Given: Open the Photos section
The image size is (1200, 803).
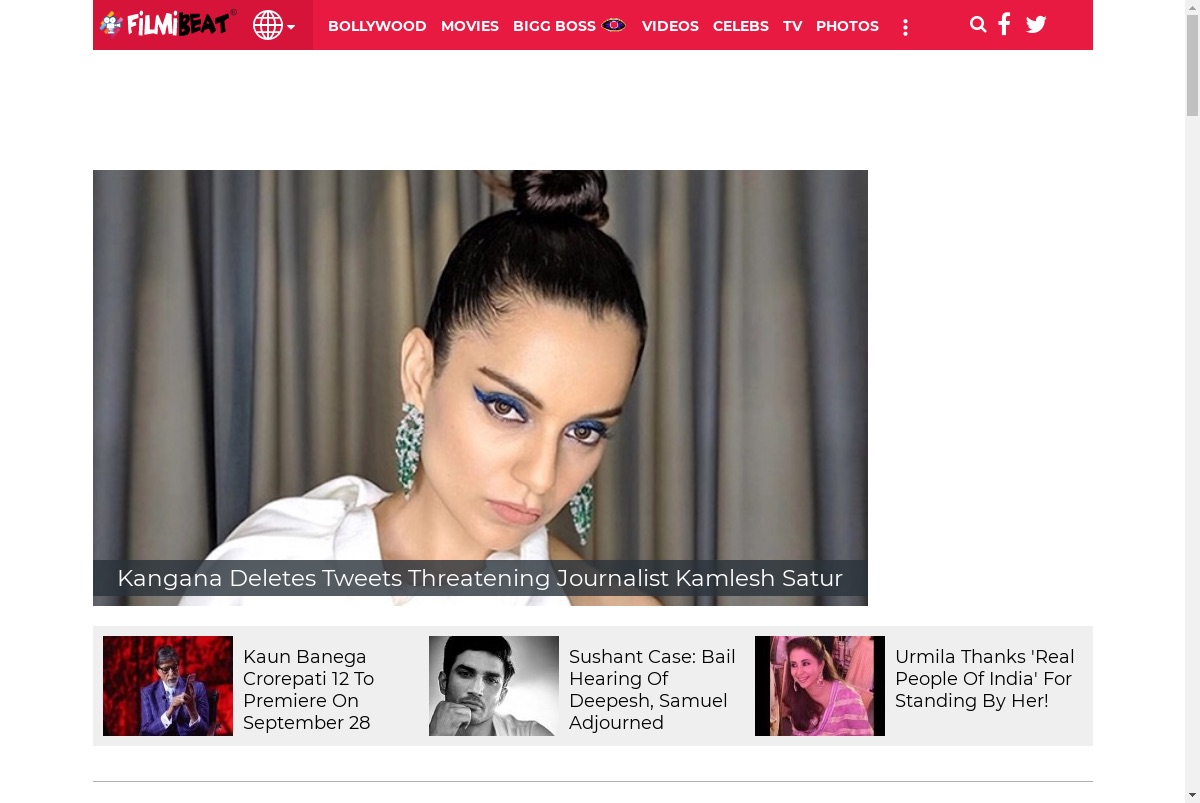Looking at the screenshot, I should 847,26.
